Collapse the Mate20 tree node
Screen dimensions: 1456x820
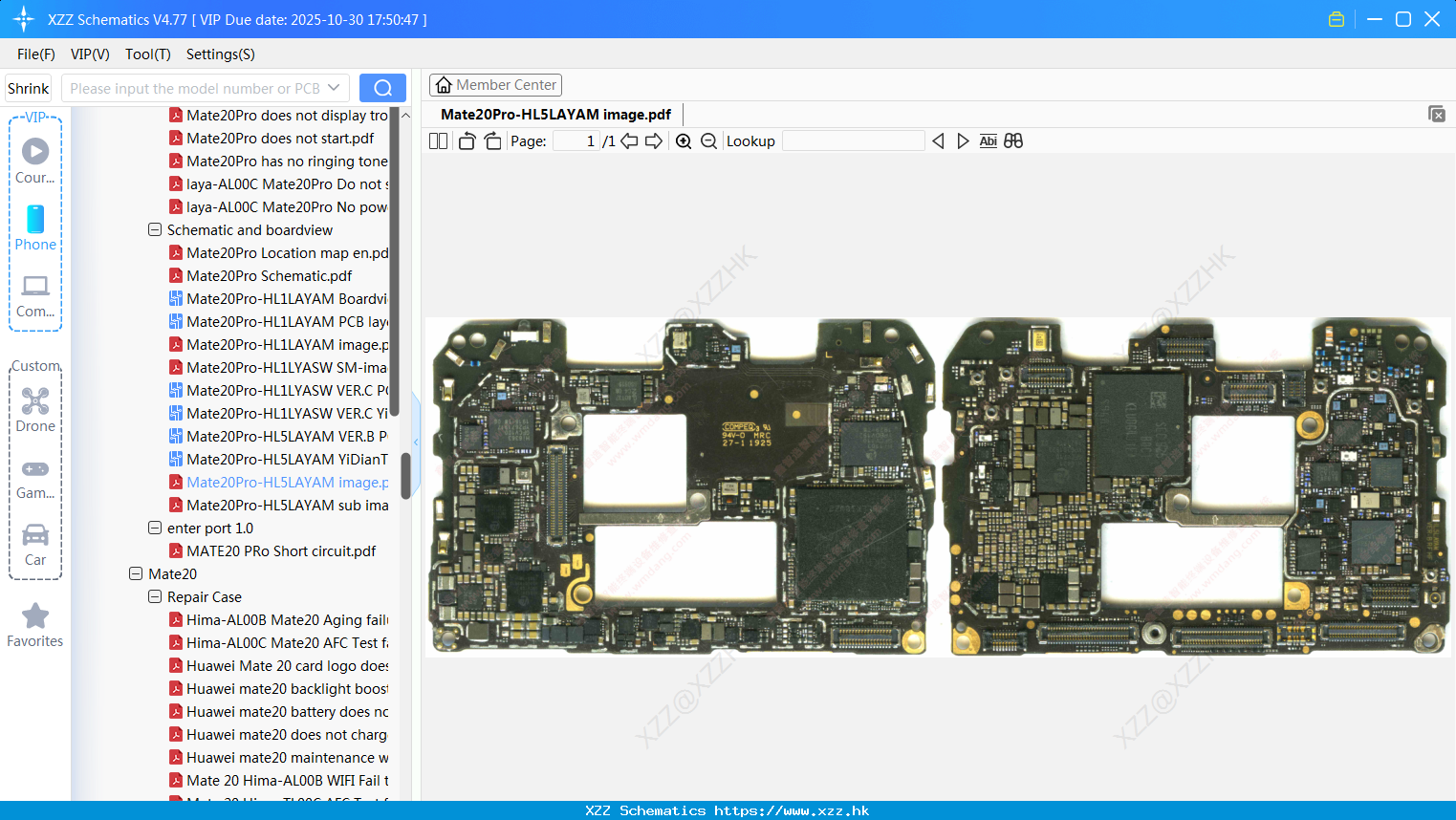[136, 573]
